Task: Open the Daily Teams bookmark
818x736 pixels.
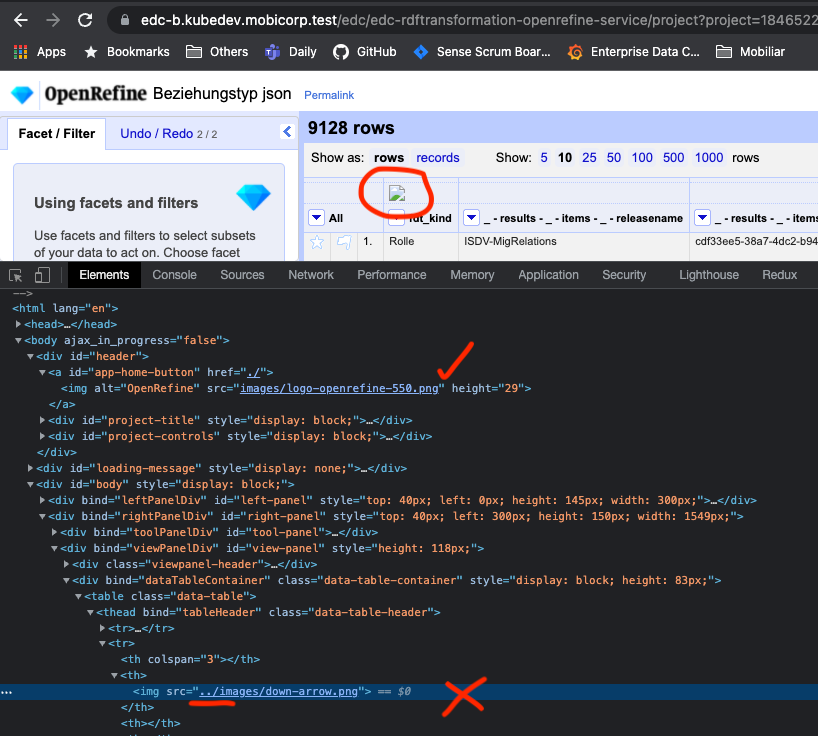Action: coord(291,52)
